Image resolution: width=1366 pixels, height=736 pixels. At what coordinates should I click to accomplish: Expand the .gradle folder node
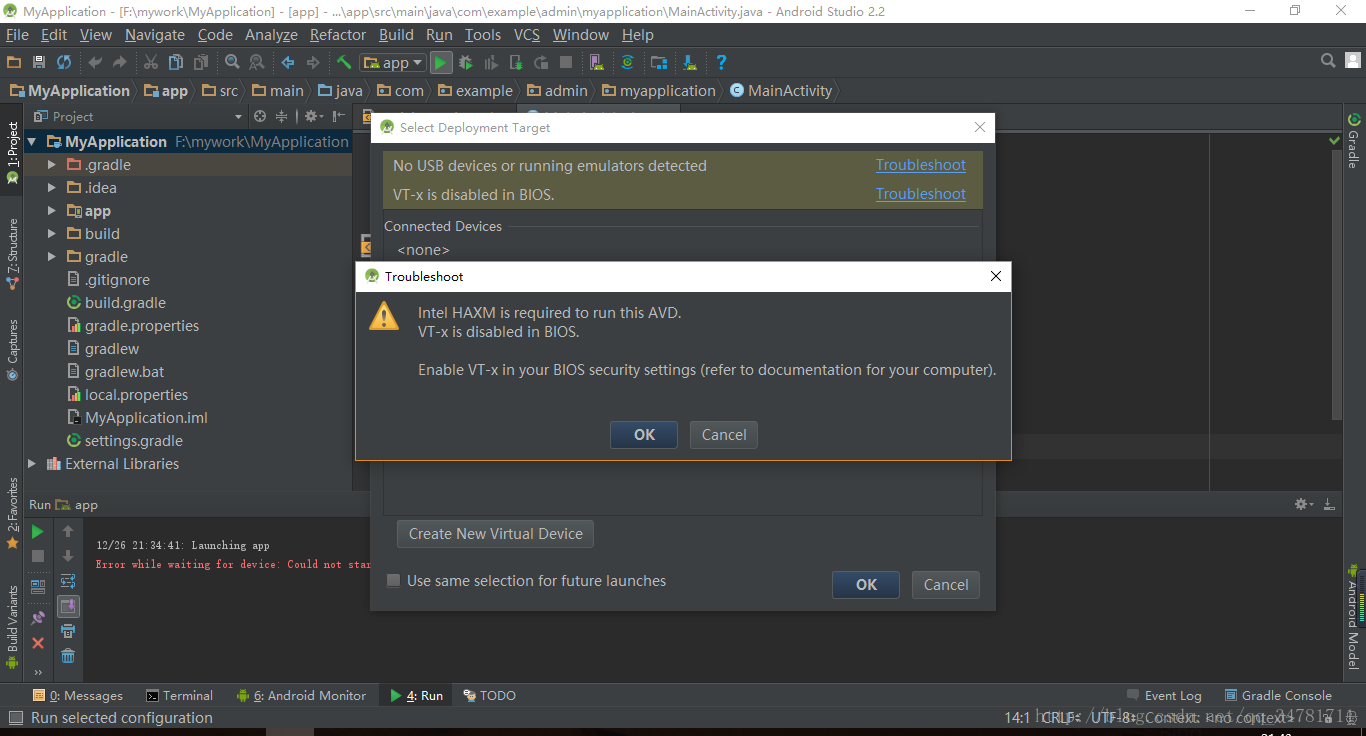[x=52, y=165]
